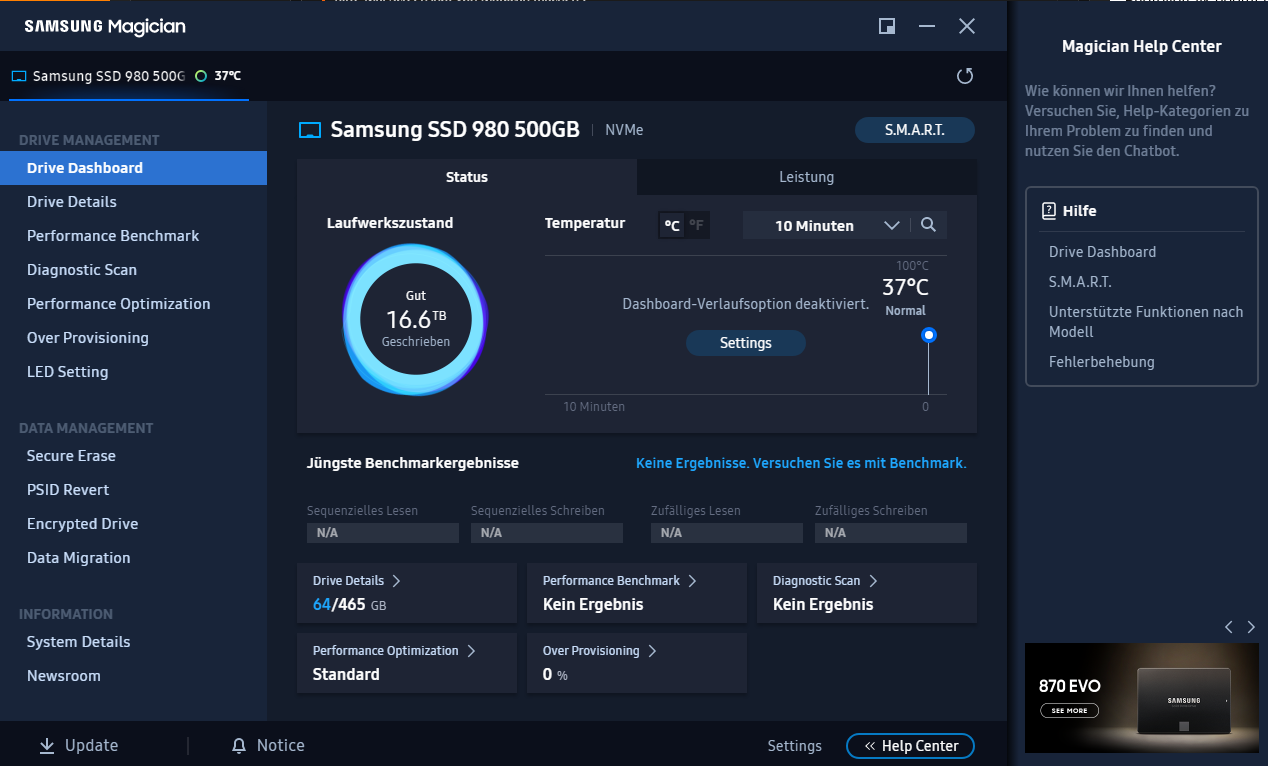Open Over Provisioning card chevron
The height and width of the screenshot is (766, 1268).
pyautogui.click(x=652, y=650)
